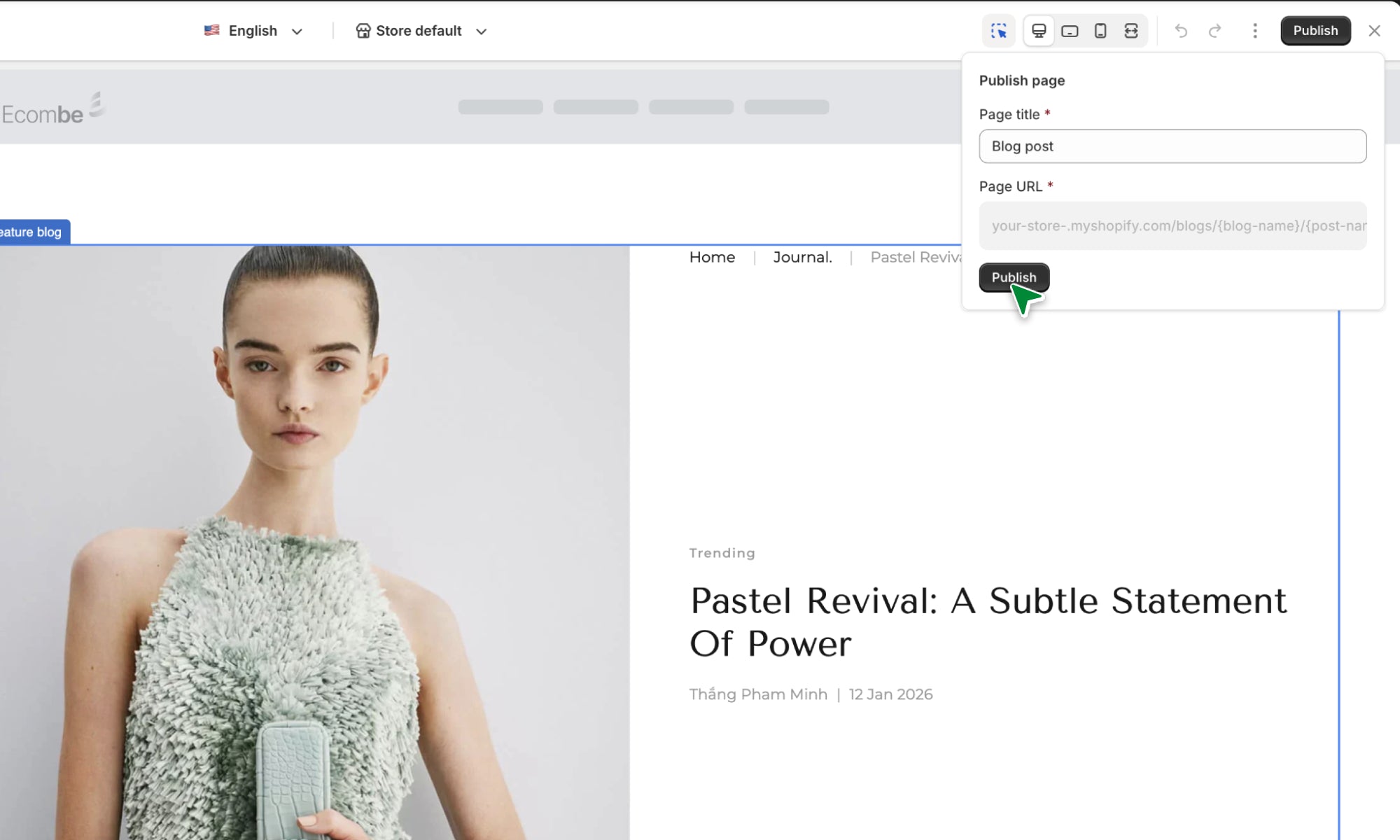The width and height of the screenshot is (1400, 840).
Task: Toggle the inspector selection tool icon
Action: pos(998,31)
